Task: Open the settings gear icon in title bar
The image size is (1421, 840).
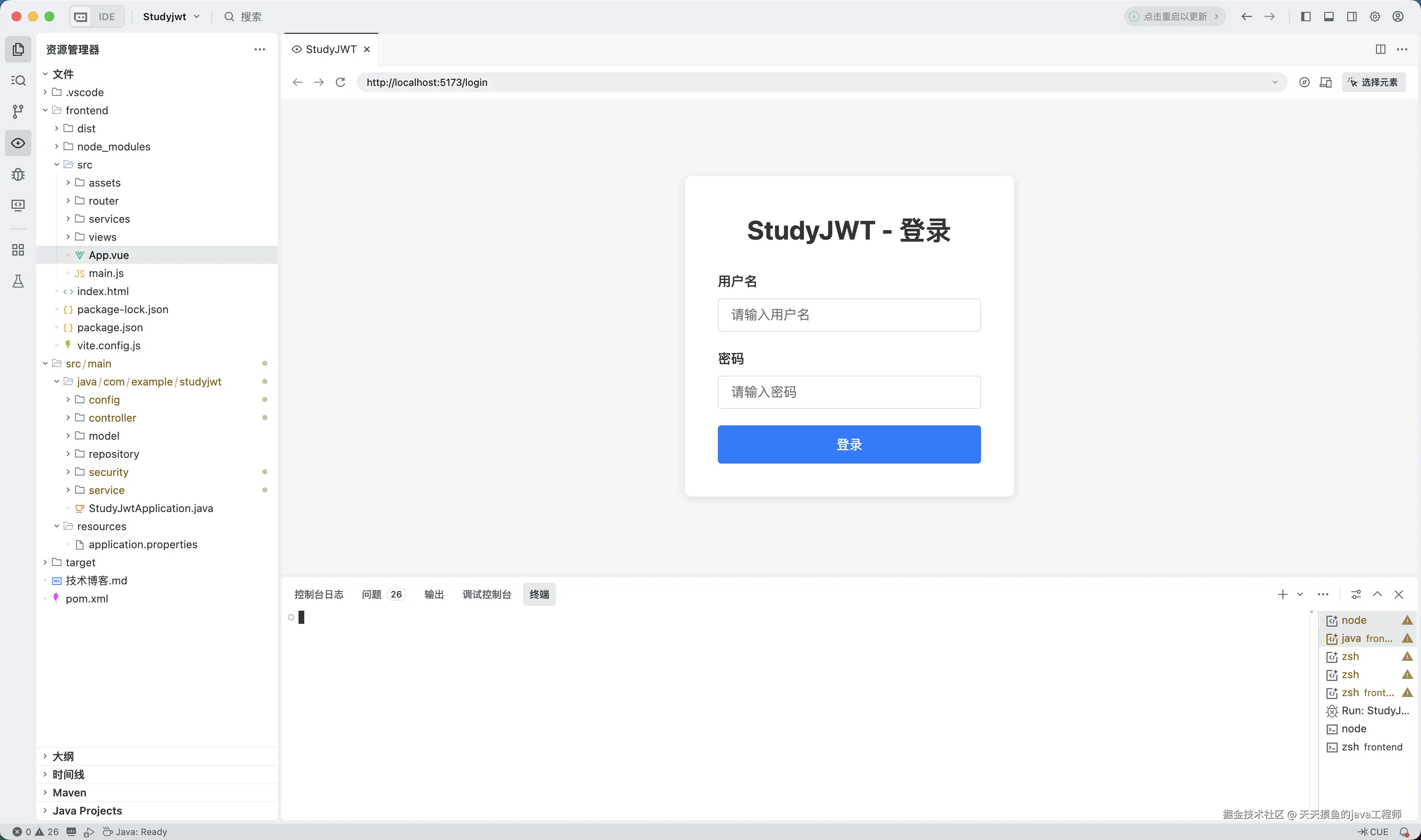Action: tap(1375, 16)
